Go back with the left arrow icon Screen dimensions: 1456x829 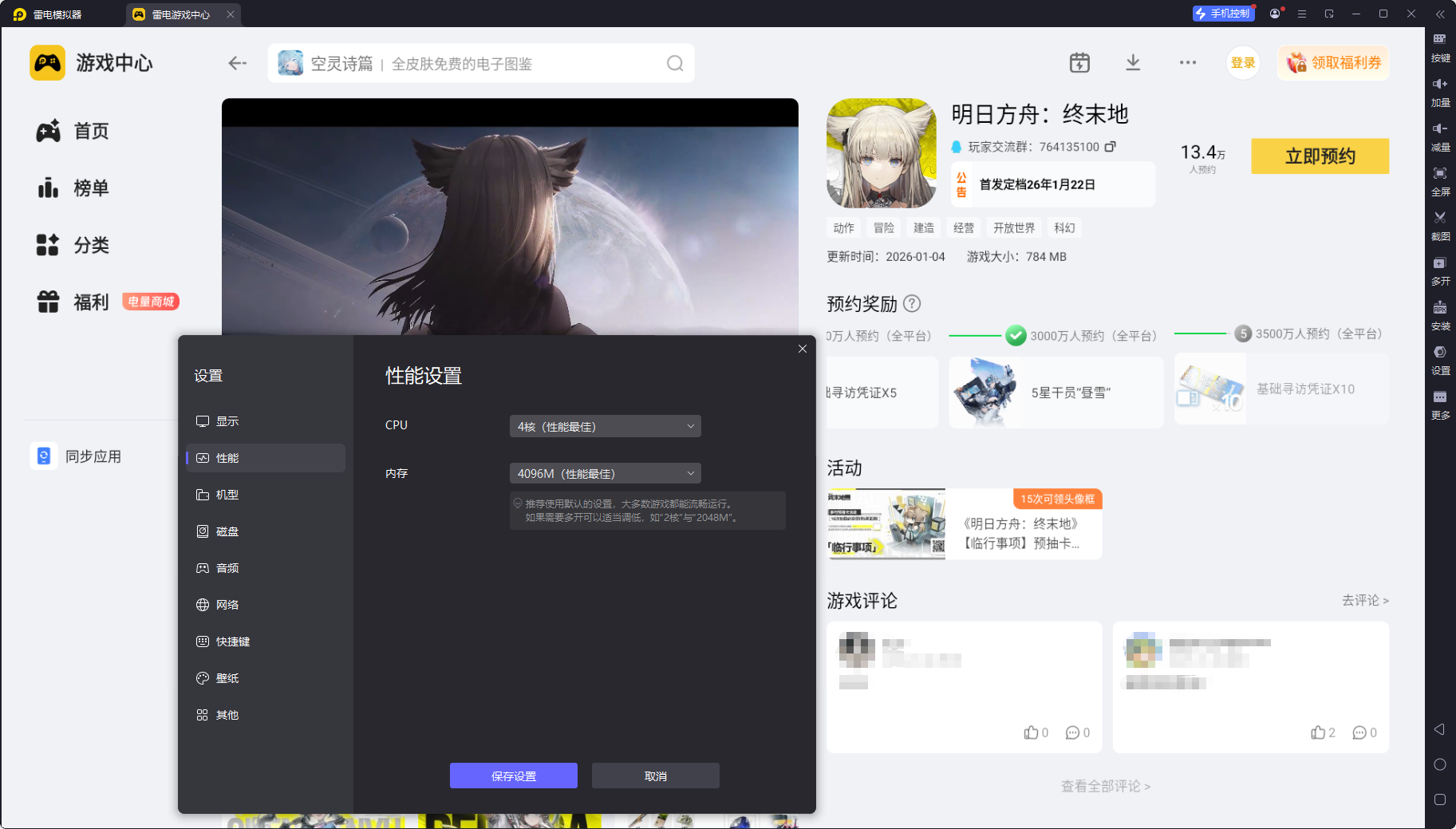click(237, 63)
